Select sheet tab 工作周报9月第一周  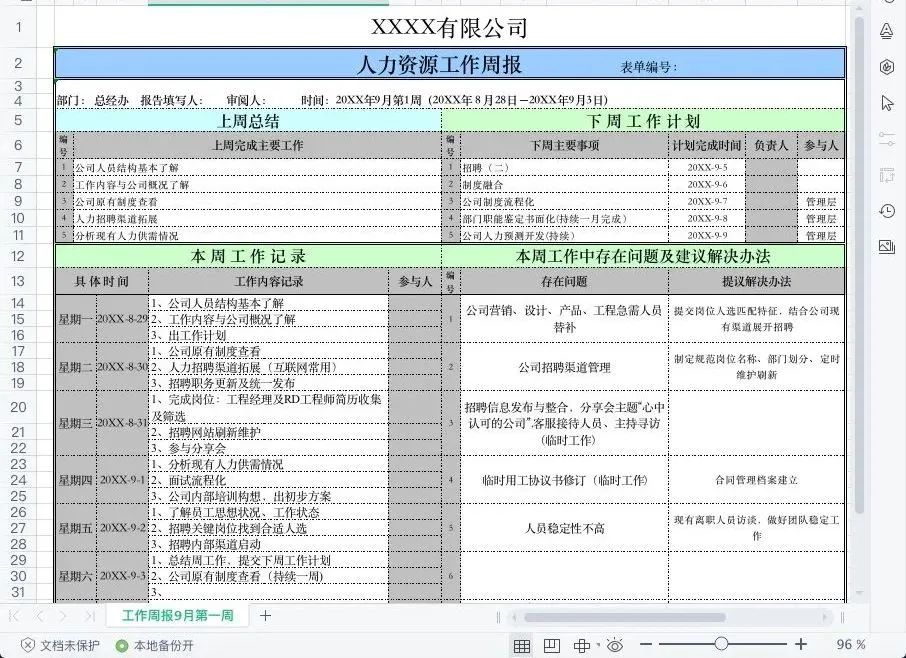[177, 616]
